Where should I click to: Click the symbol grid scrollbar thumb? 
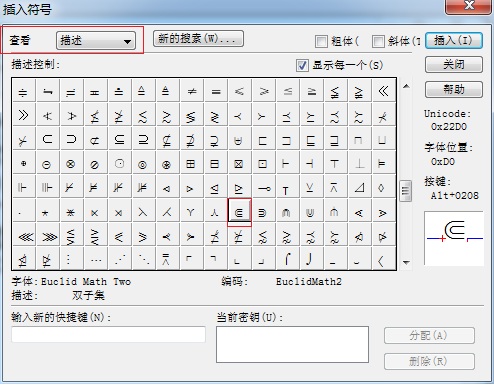(x=406, y=191)
